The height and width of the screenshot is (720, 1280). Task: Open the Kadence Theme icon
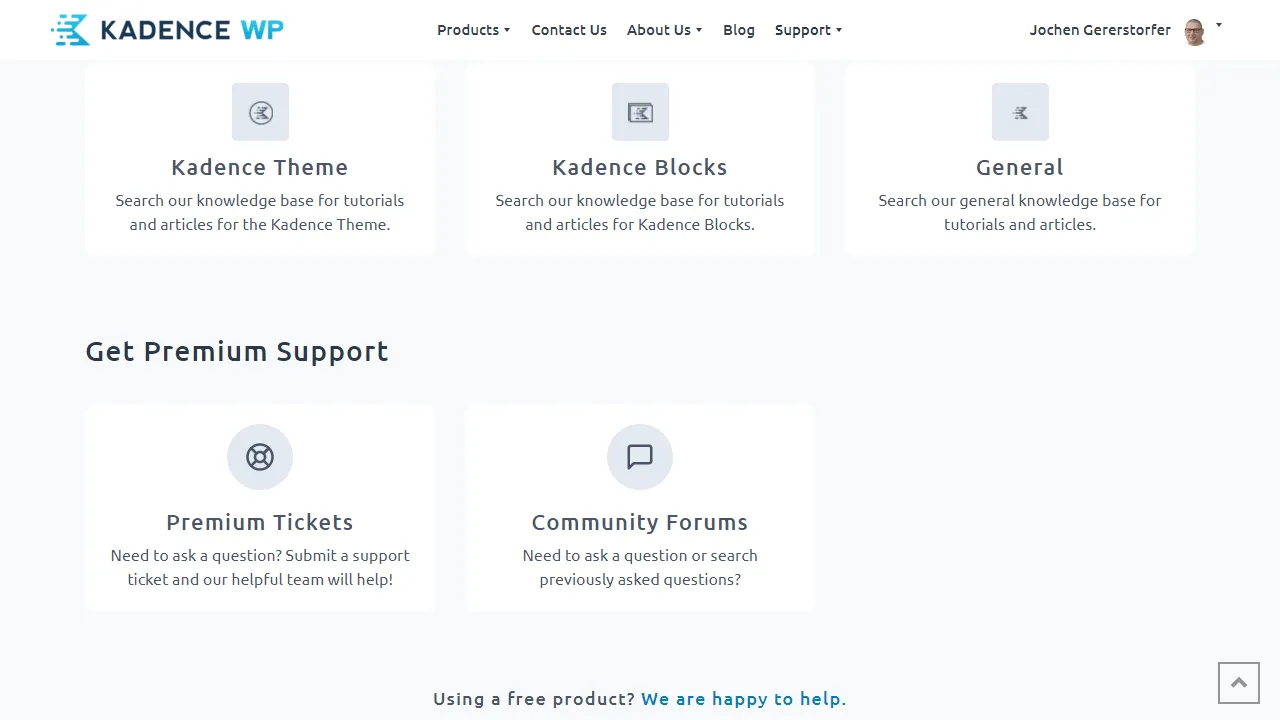coord(260,112)
